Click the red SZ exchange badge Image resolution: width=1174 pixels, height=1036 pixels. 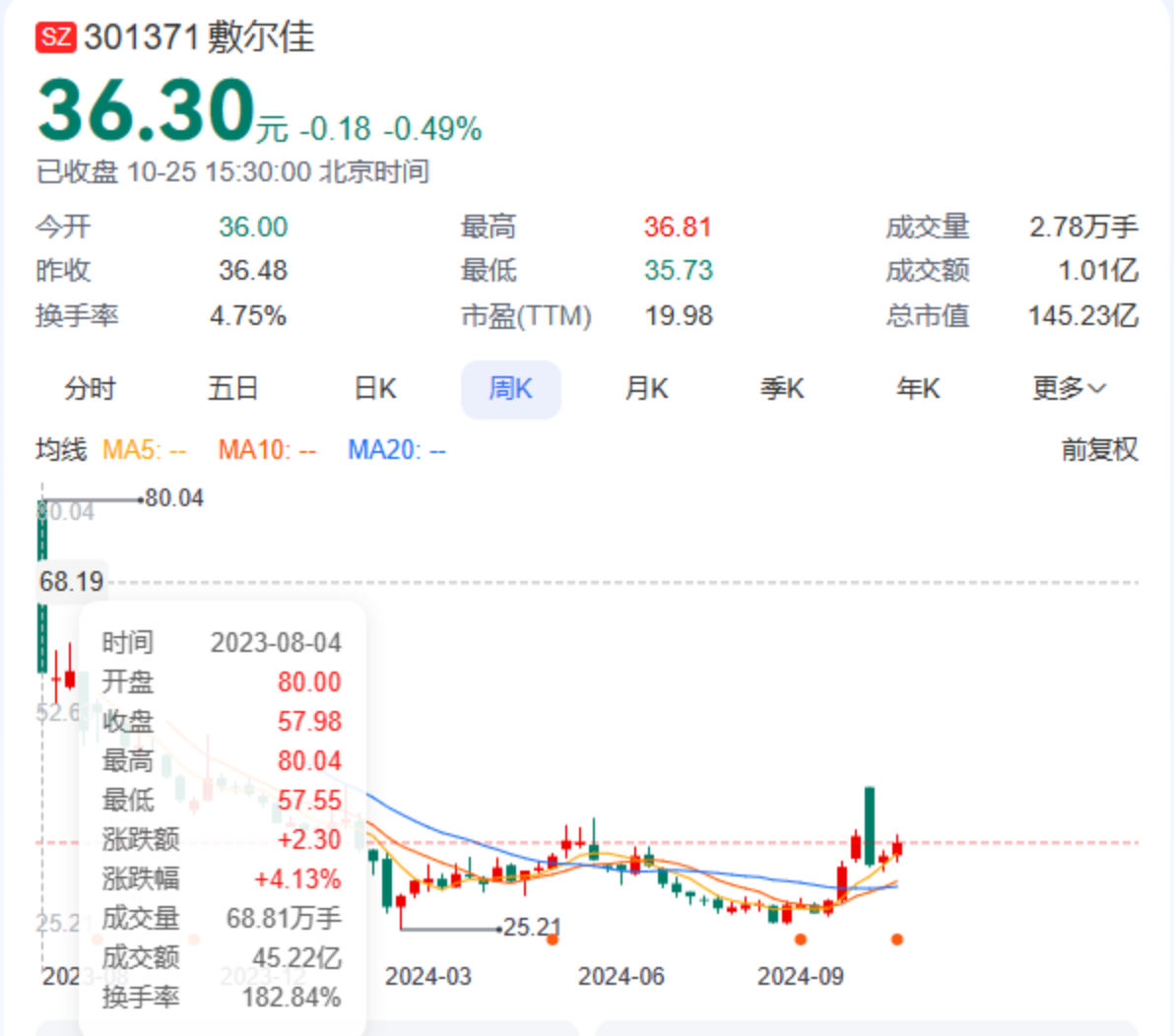[56, 37]
